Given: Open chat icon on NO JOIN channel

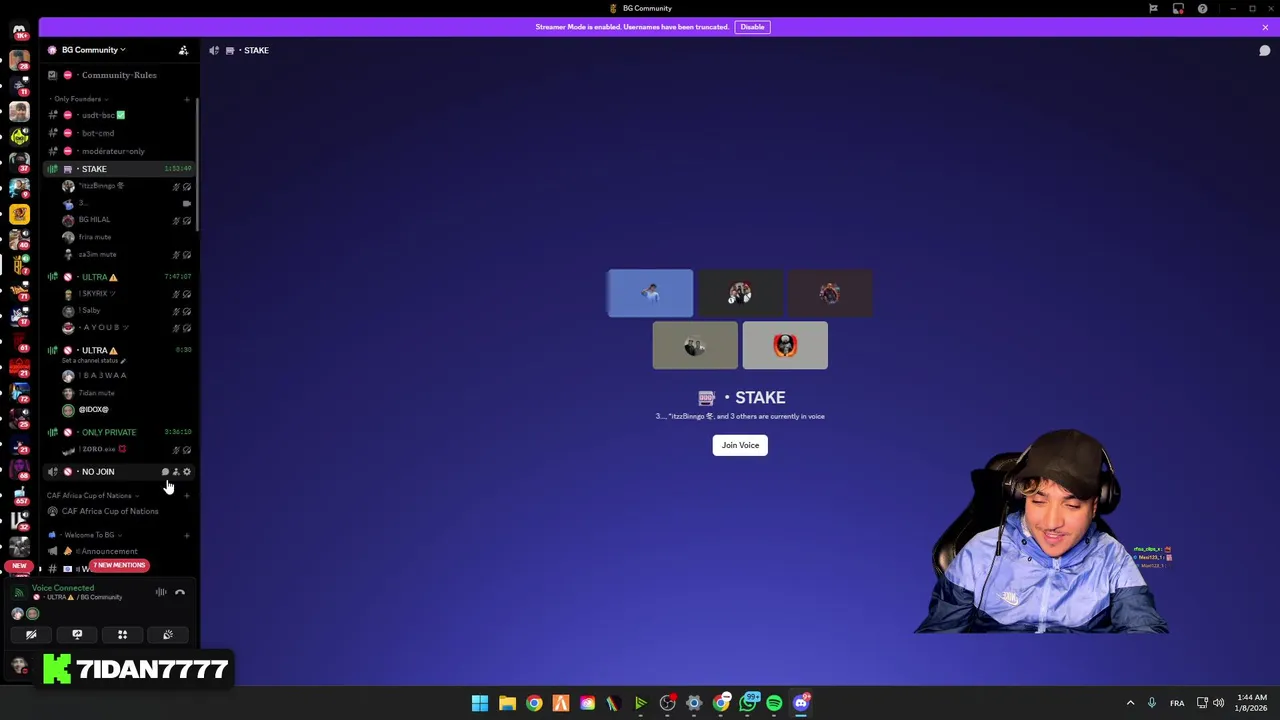Looking at the screenshot, I should tap(165, 472).
